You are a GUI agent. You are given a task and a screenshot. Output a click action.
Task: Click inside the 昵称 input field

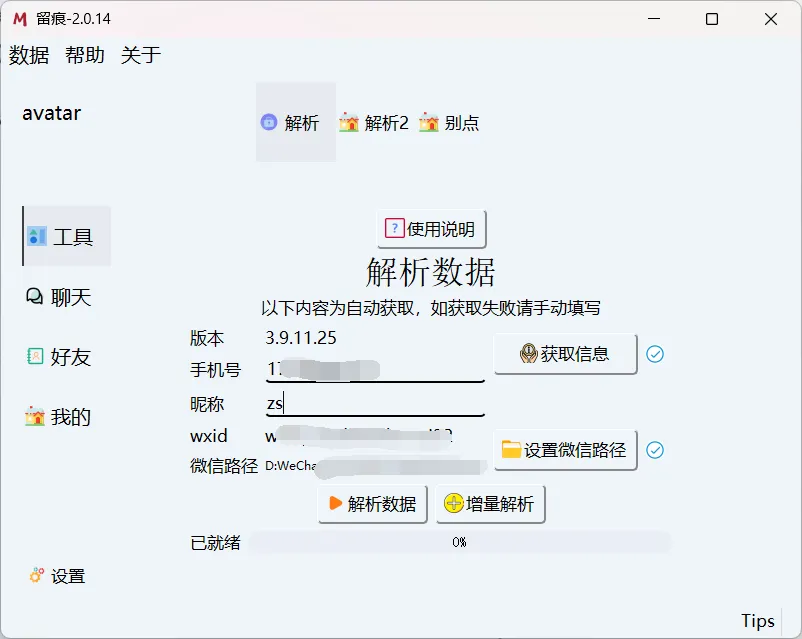(375, 404)
